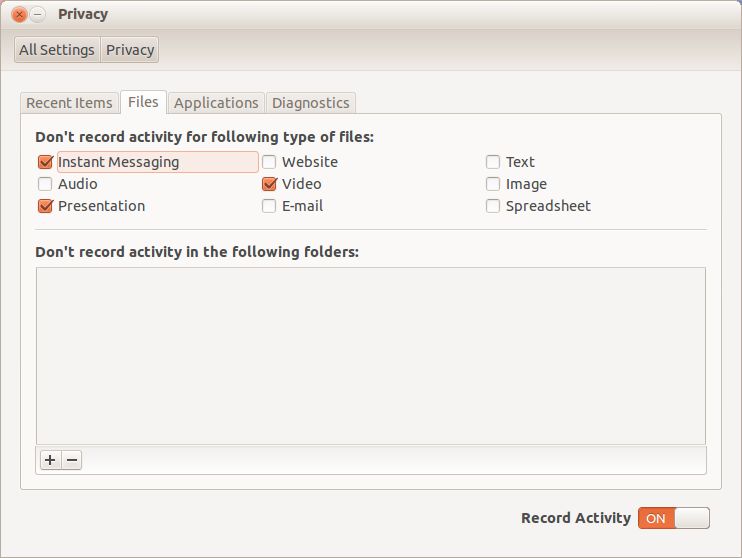Click the Privacy breadcrumb button

coord(130,50)
